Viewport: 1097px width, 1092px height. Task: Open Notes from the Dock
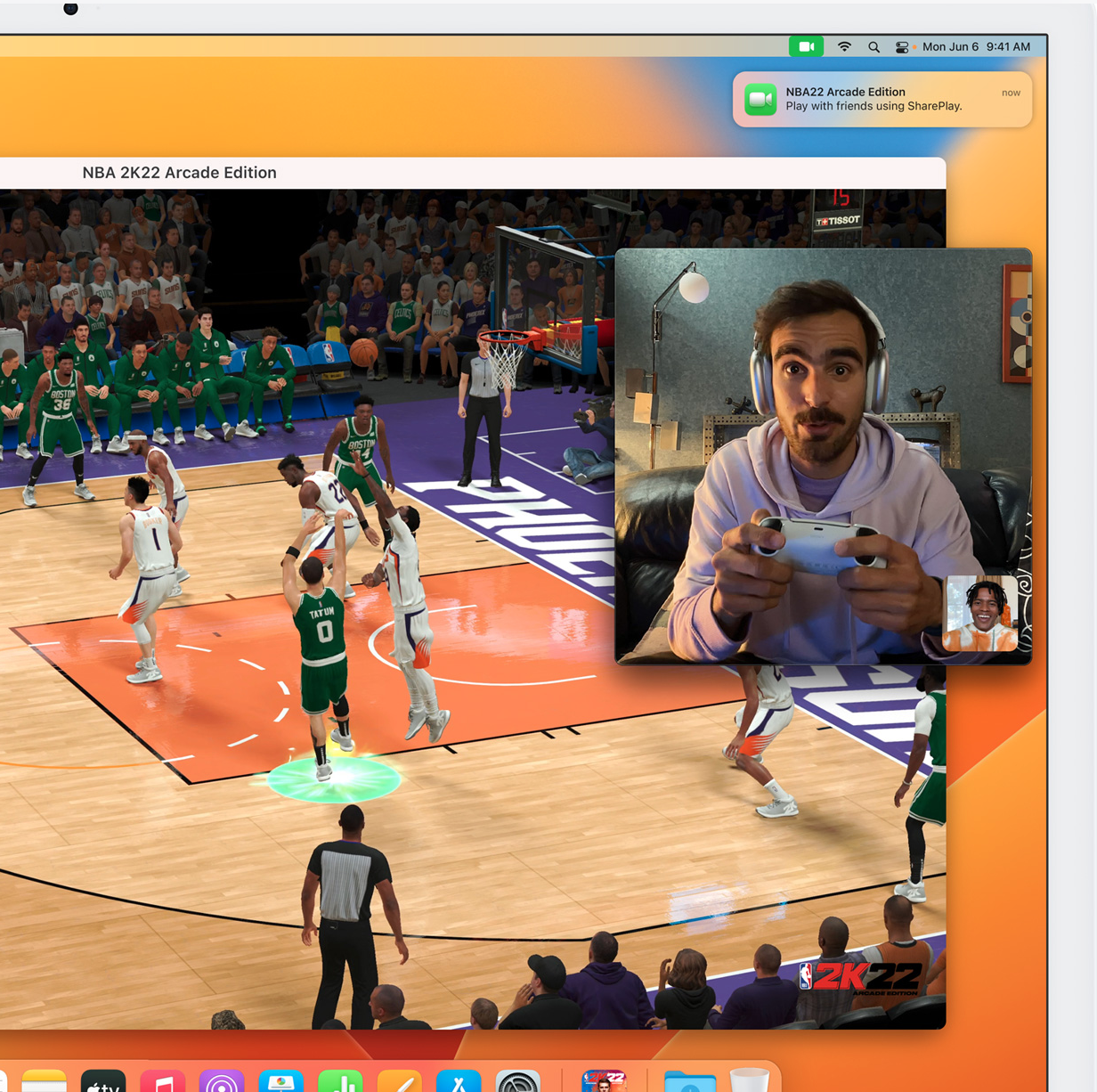(x=44, y=1080)
